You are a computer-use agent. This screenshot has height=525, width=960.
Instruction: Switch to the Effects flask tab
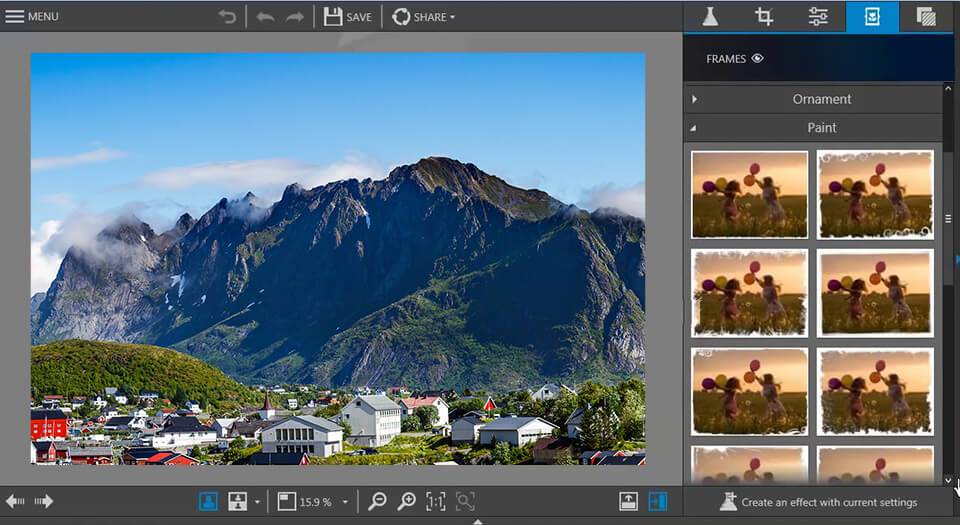pos(710,17)
